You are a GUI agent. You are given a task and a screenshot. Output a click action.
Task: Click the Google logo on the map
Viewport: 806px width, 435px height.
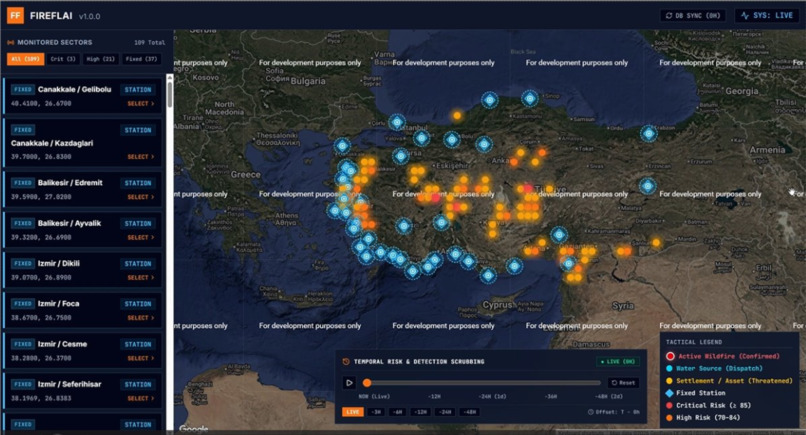point(194,428)
